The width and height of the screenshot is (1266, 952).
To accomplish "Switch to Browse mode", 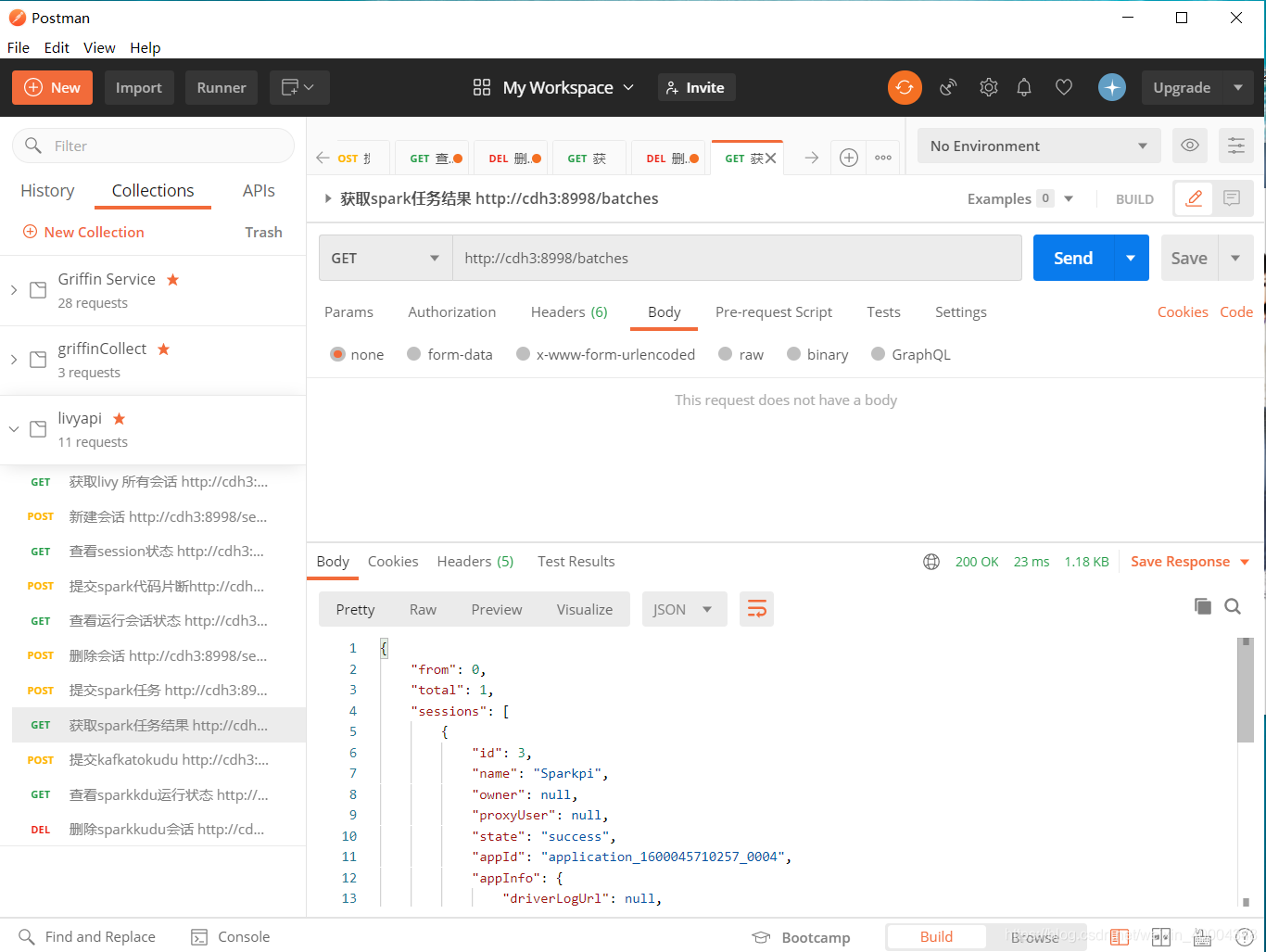I will (1034, 937).
